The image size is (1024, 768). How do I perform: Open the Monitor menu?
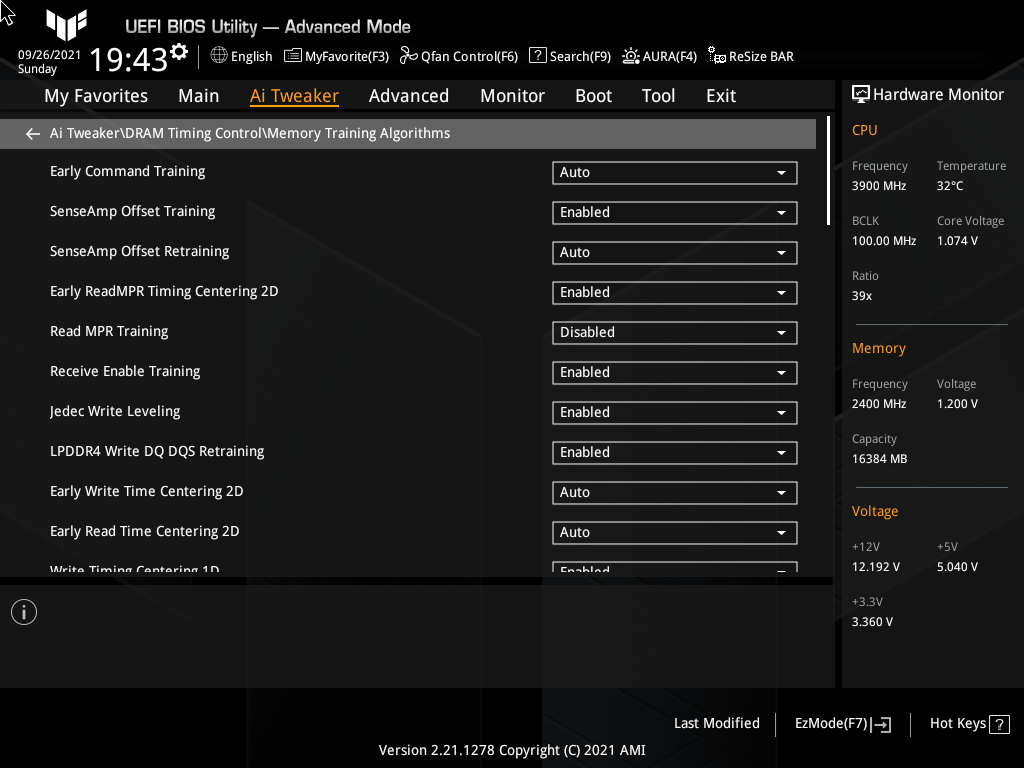[x=512, y=95]
